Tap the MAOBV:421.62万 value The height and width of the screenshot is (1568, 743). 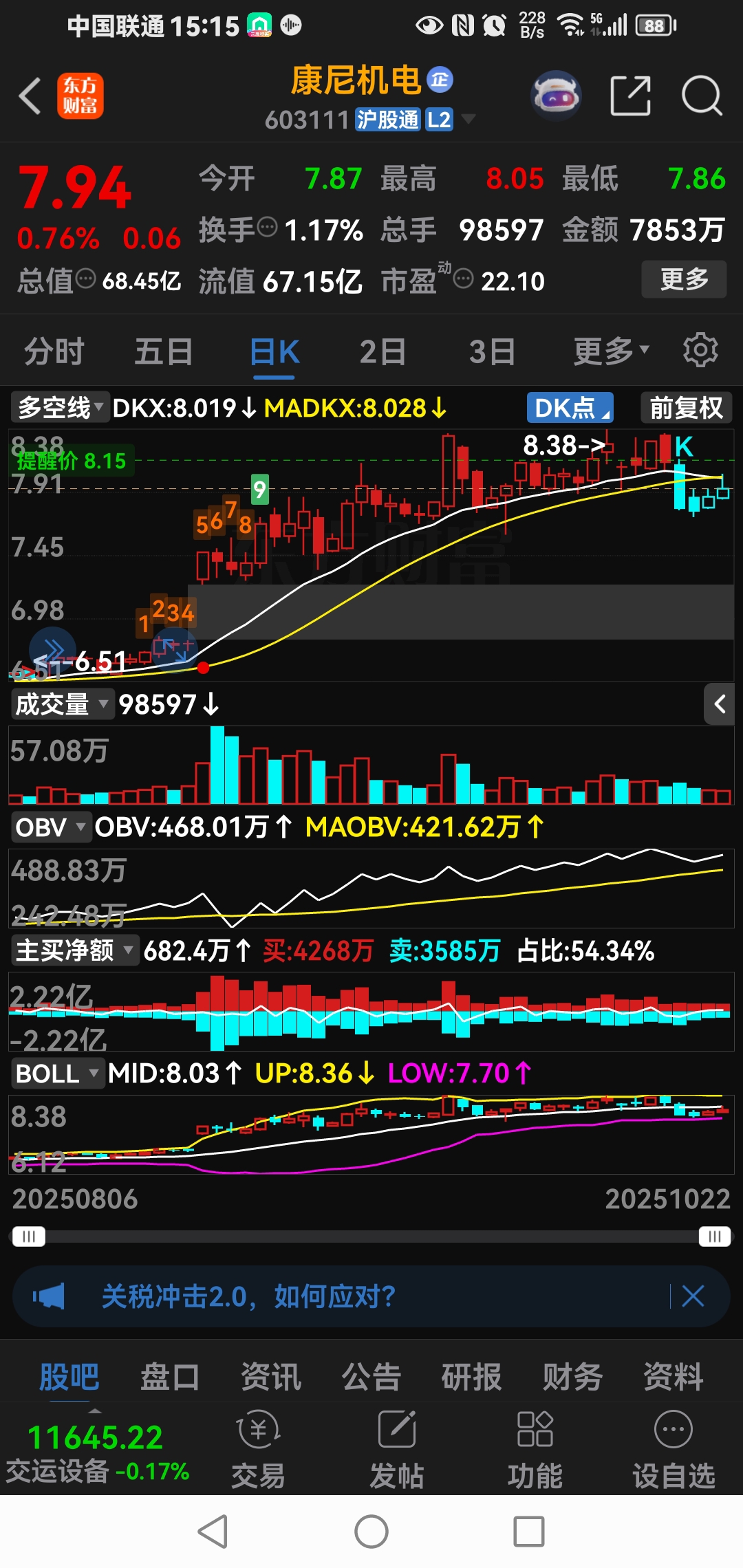click(425, 827)
